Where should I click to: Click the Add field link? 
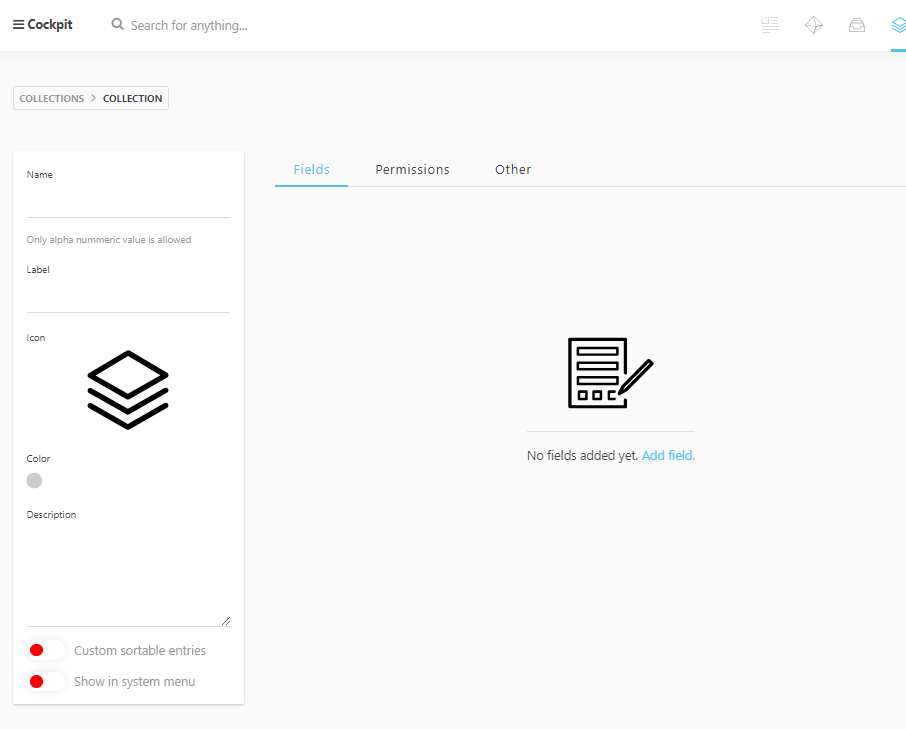point(668,455)
